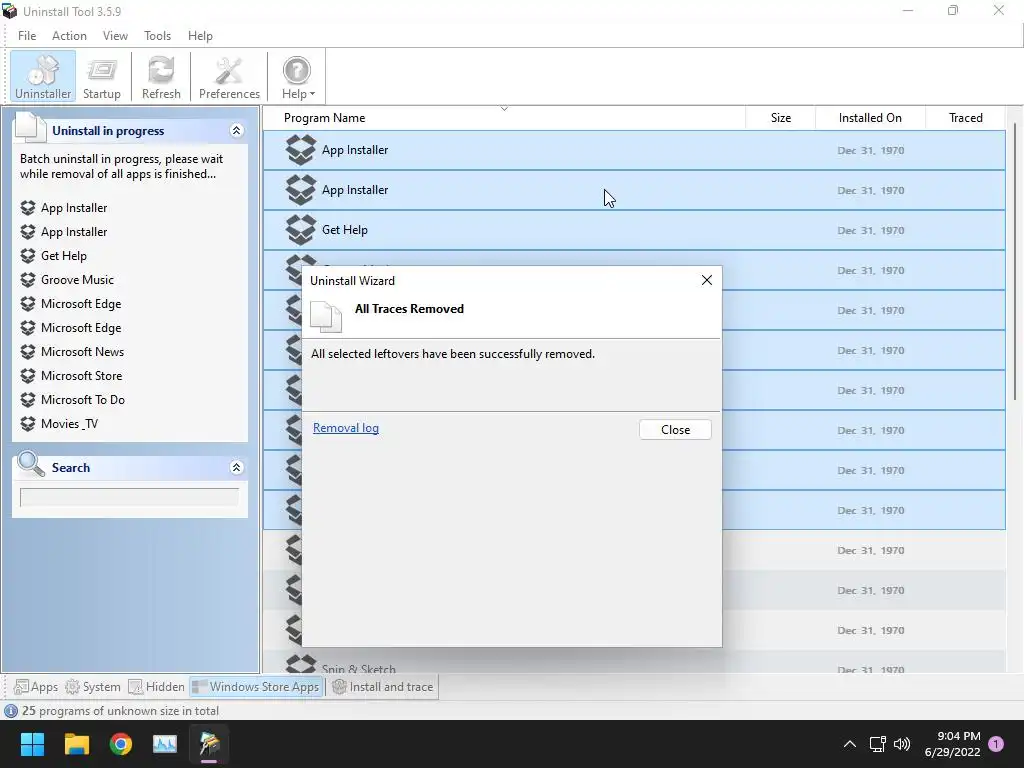Open the Removal log link
The height and width of the screenshot is (768, 1024).
point(345,428)
